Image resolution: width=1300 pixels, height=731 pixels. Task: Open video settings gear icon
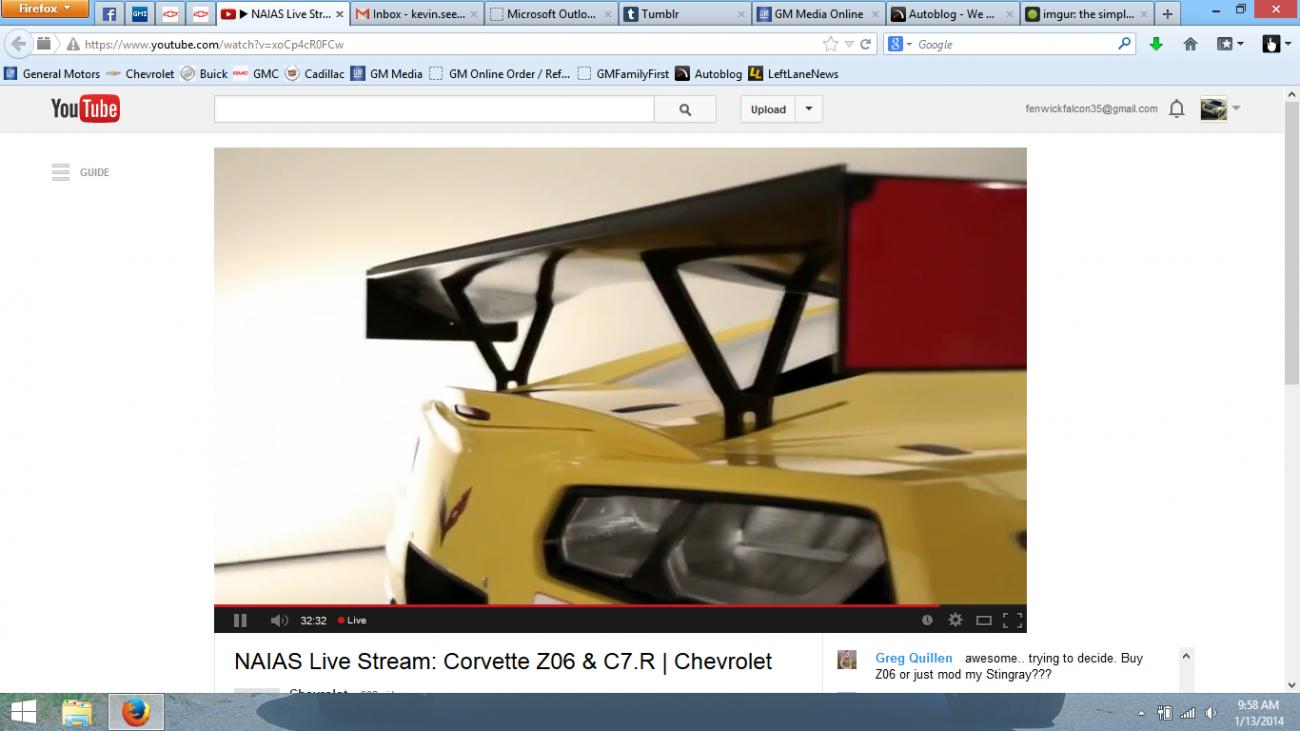(x=955, y=620)
